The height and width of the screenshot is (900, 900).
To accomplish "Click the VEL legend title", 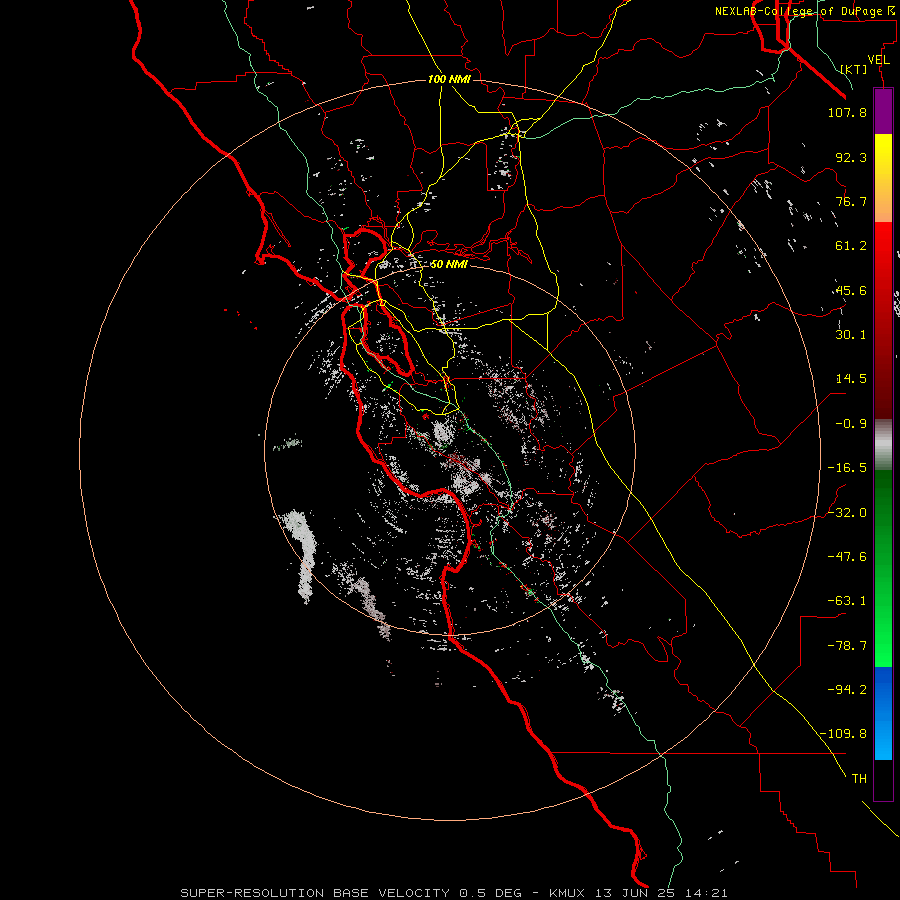I will pyautogui.click(x=879, y=60).
